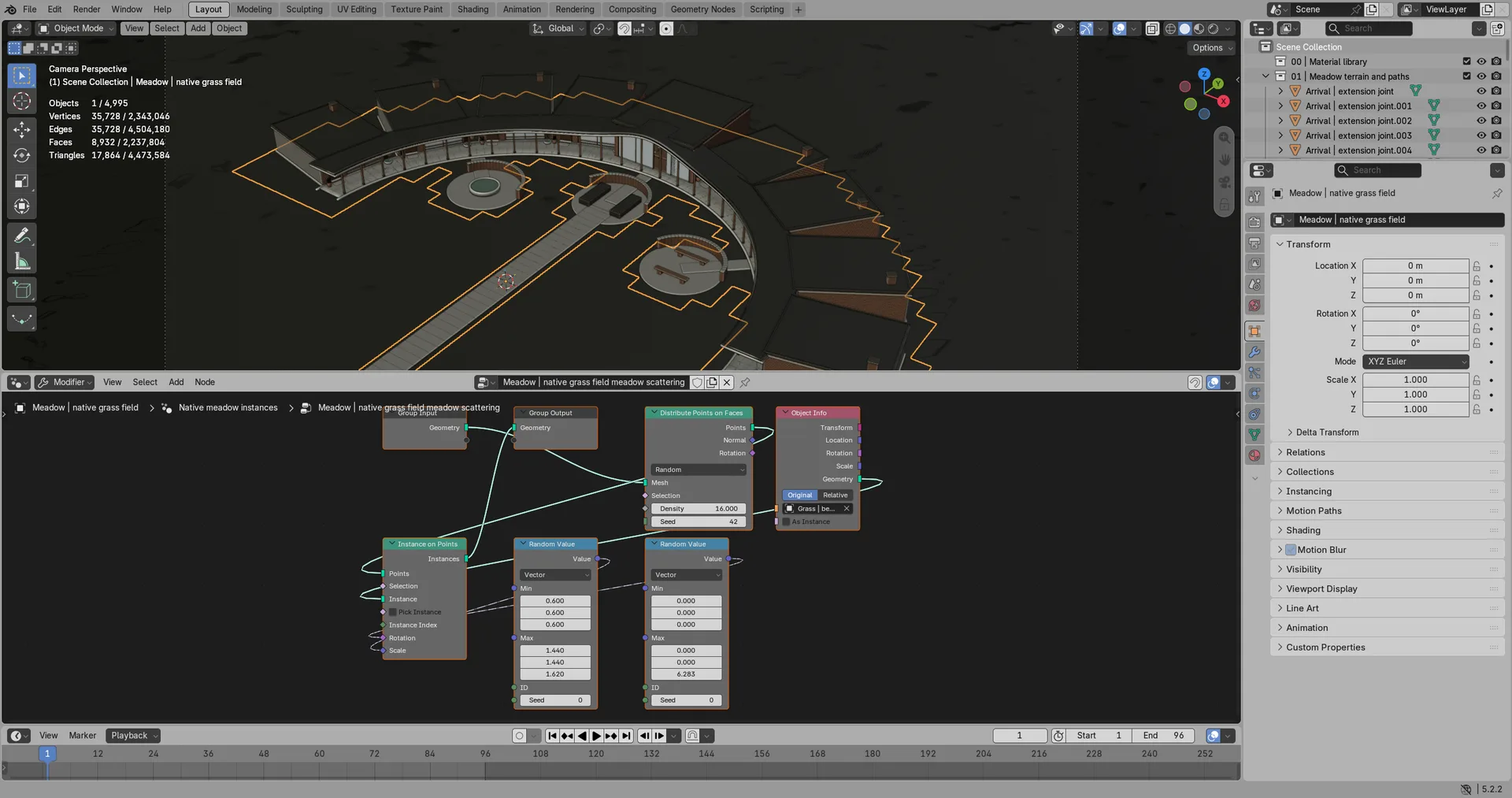Screen dimensions: 1512x798
Task: Enable Pick Instance checkbox on Instance node
Action: tap(392, 612)
